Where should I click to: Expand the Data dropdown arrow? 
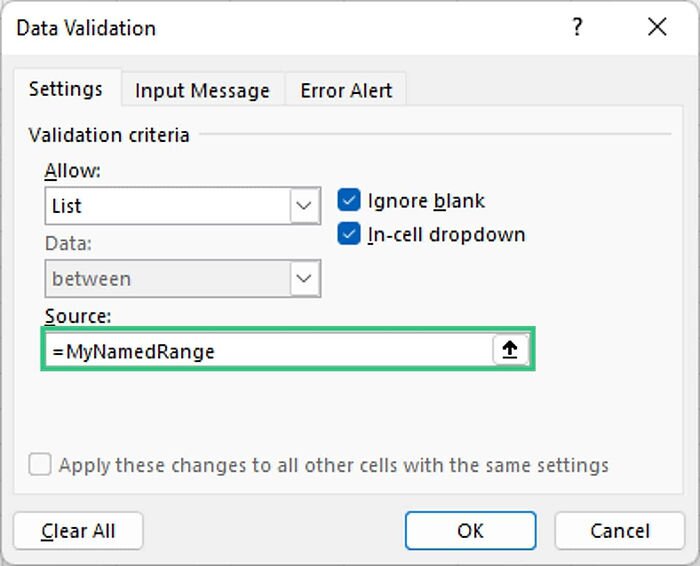[x=304, y=279]
